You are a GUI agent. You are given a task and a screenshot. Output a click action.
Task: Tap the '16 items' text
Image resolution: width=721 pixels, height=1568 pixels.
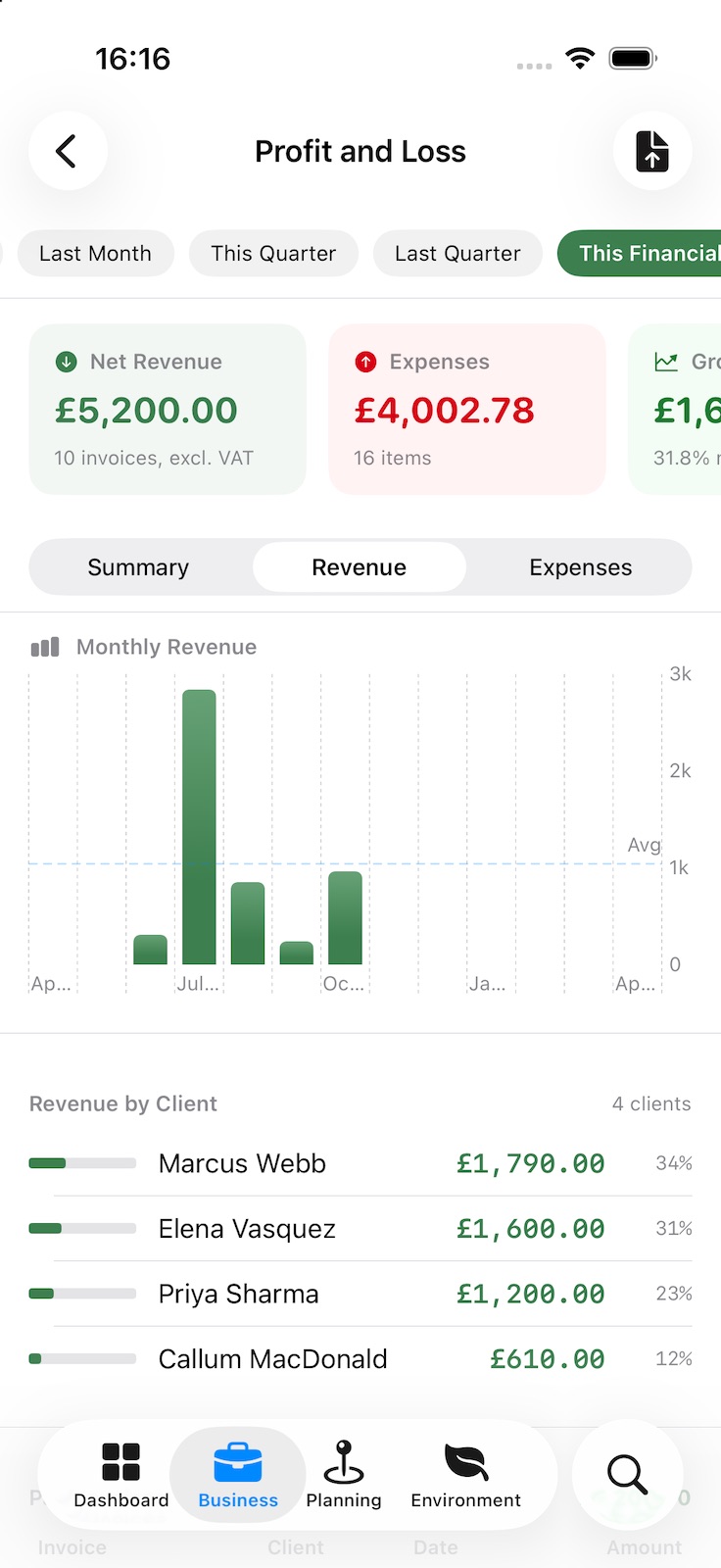click(x=393, y=458)
